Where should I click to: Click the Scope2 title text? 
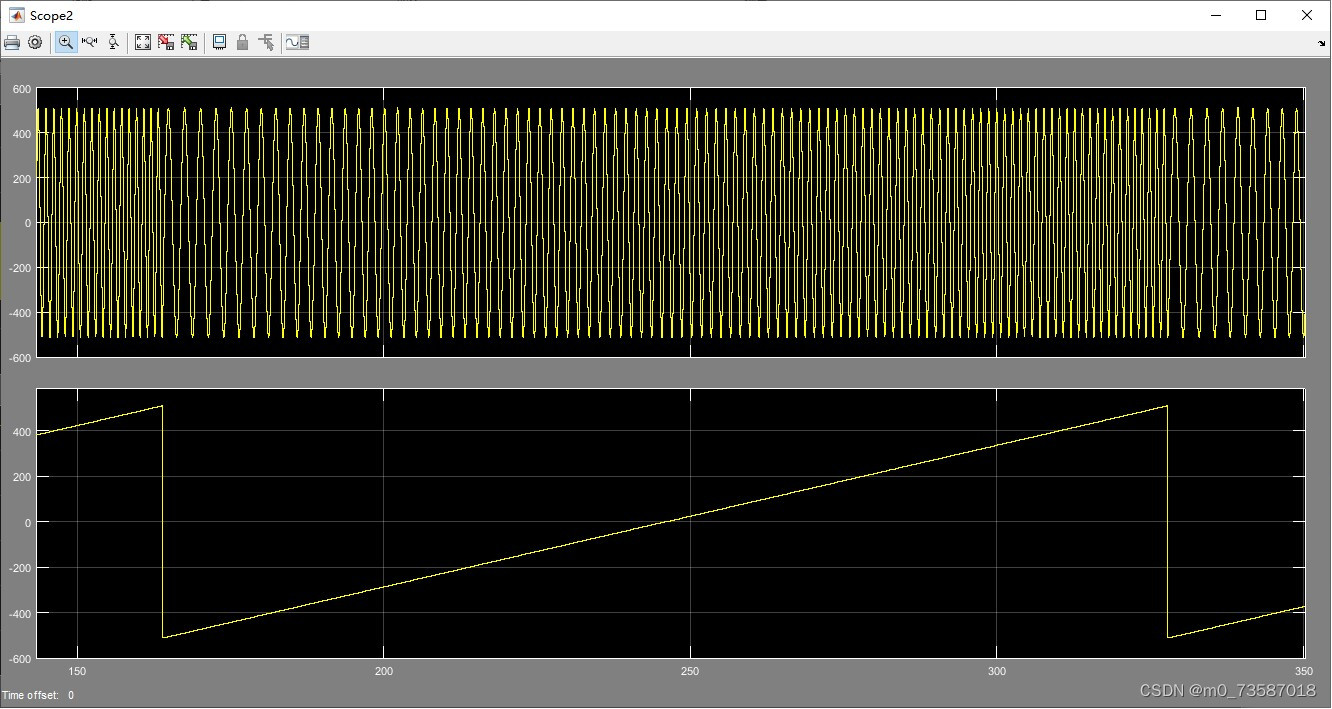click(x=53, y=15)
